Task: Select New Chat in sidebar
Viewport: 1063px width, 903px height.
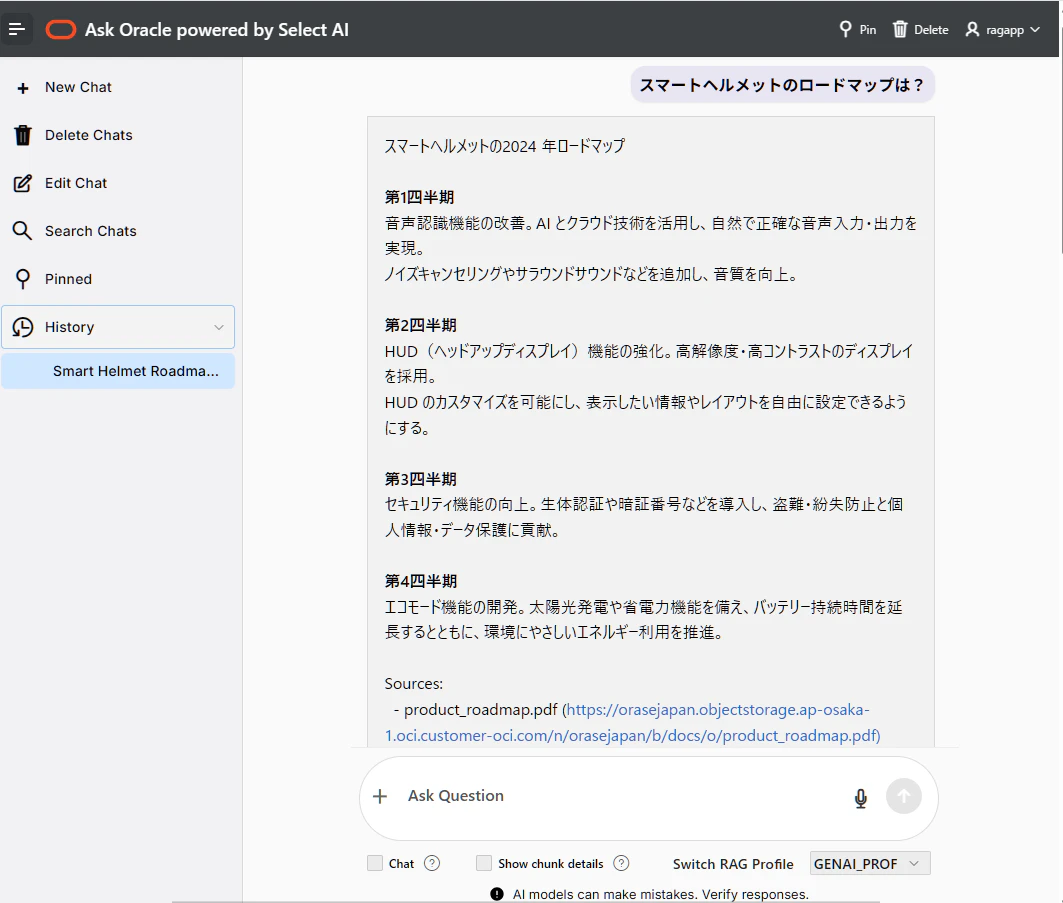Action: click(78, 87)
